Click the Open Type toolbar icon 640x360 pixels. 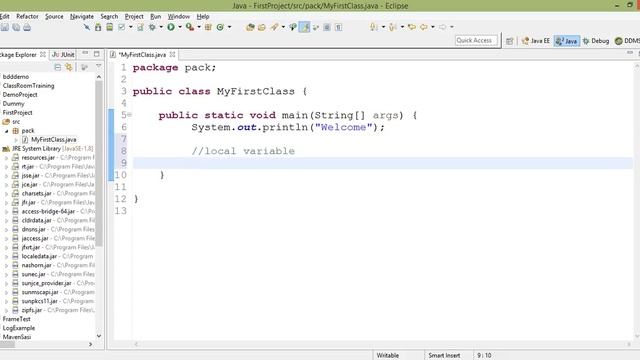point(250,27)
